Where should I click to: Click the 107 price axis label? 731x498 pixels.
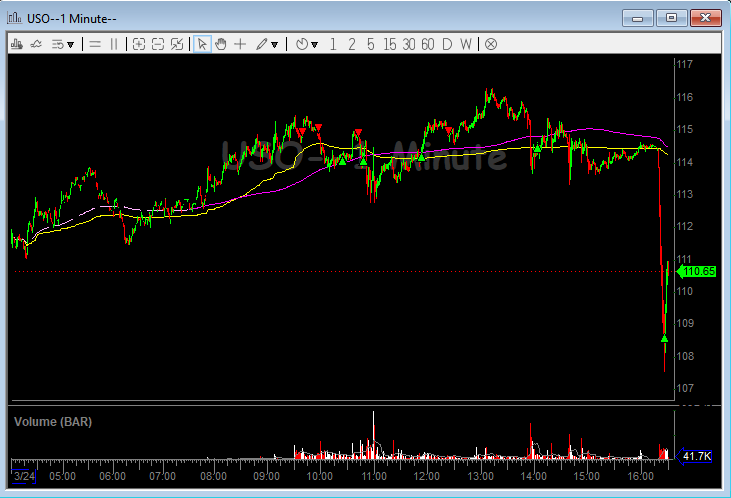point(685,388)
